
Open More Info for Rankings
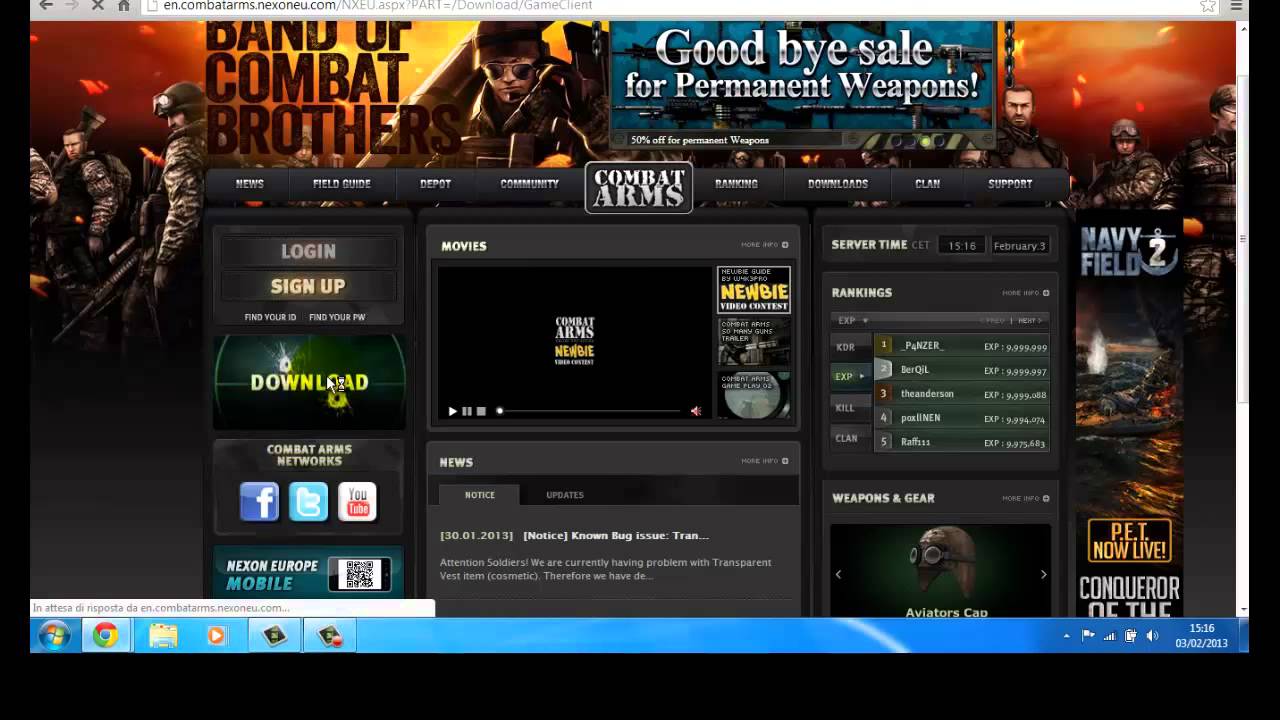(1025, 293)
